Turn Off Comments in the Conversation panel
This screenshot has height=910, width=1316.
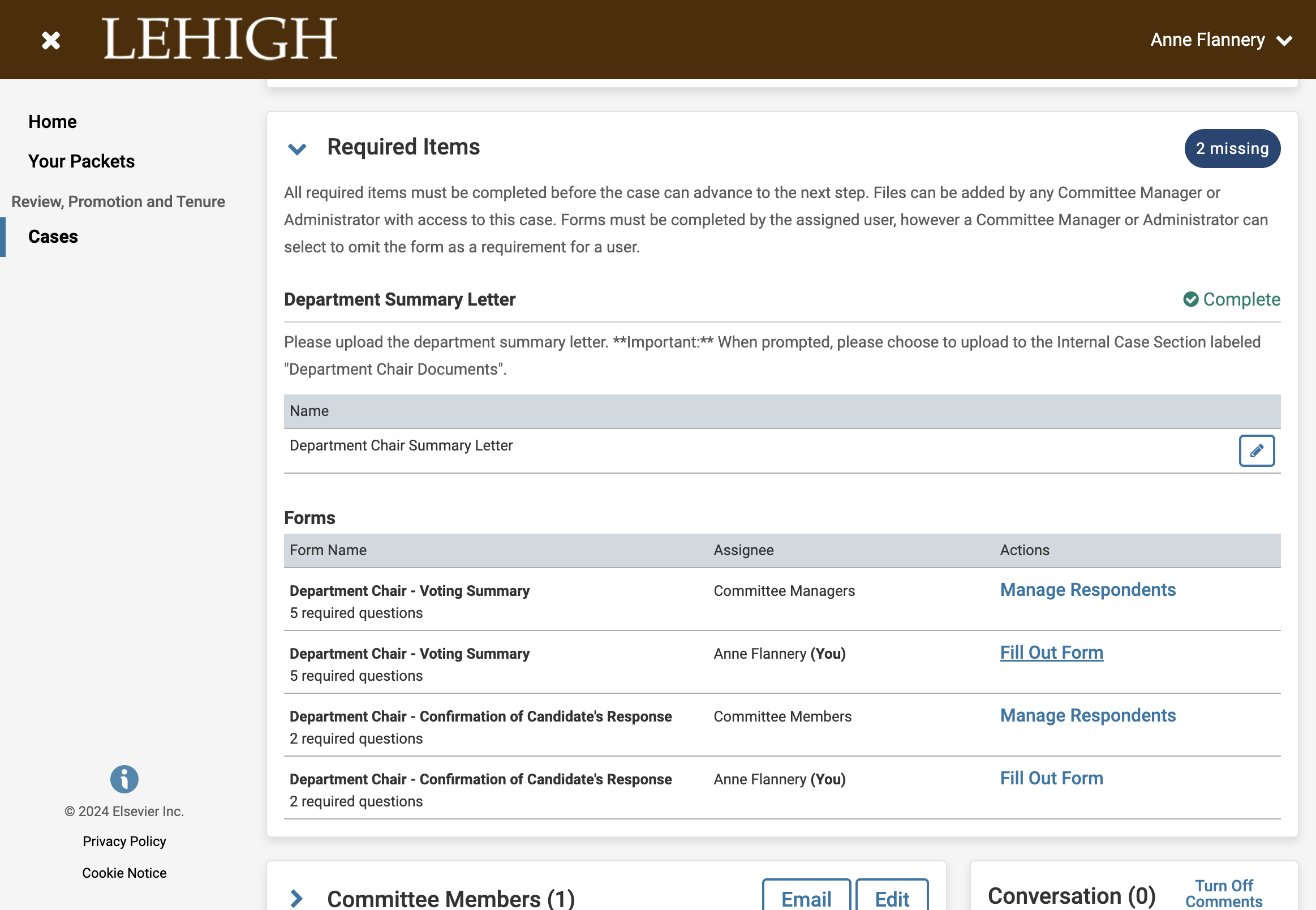(1224, 894)
